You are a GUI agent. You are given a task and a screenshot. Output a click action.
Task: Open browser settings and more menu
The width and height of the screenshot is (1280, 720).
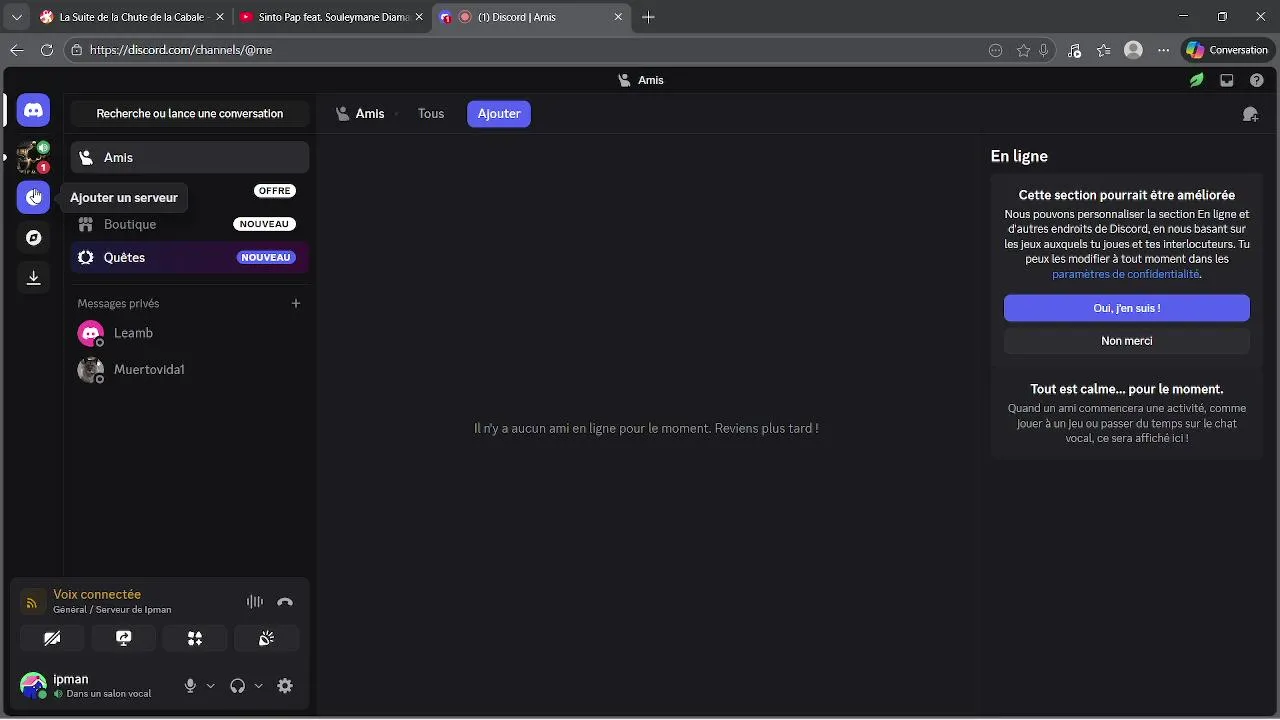click(x=1163, y=50)
